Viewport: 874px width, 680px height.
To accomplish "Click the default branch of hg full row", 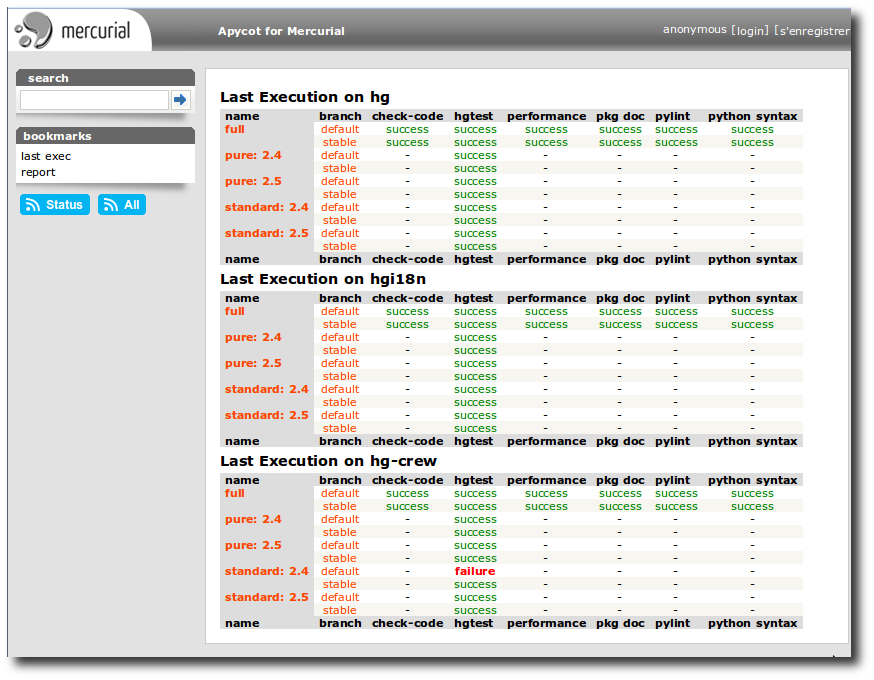I will pyautogui.click(x=339, y=129).
